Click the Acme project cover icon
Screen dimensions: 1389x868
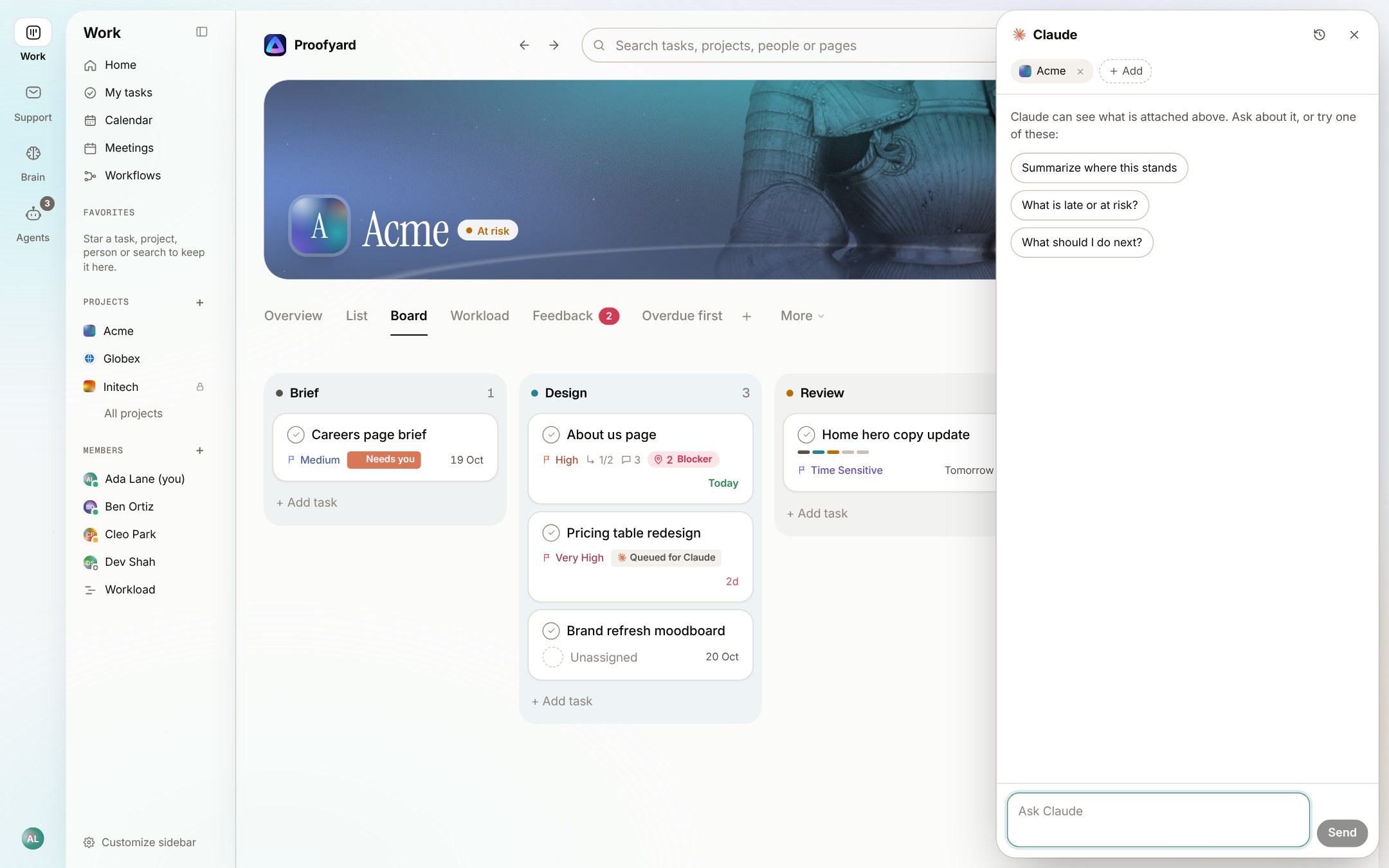319,226
